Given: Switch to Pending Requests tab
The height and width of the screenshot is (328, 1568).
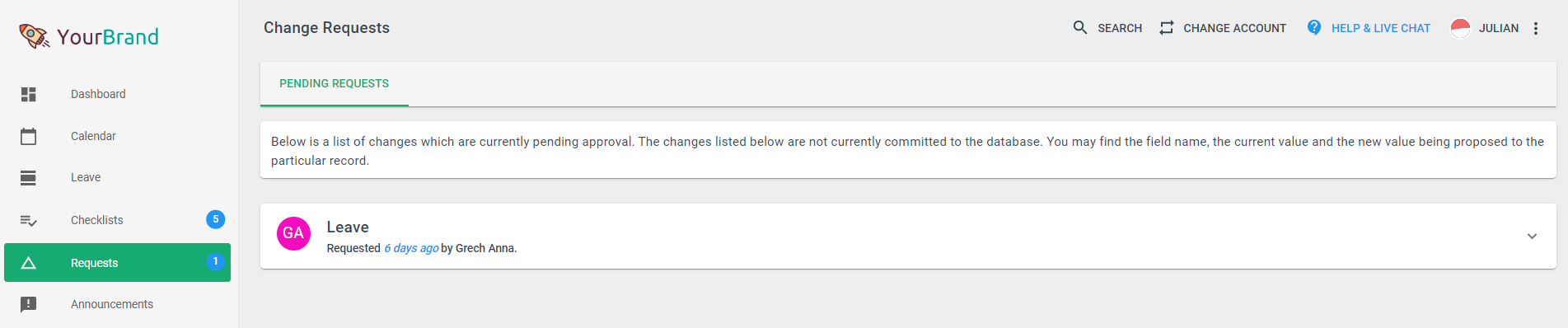Looking at the screenshot, I should coord(334,83).
